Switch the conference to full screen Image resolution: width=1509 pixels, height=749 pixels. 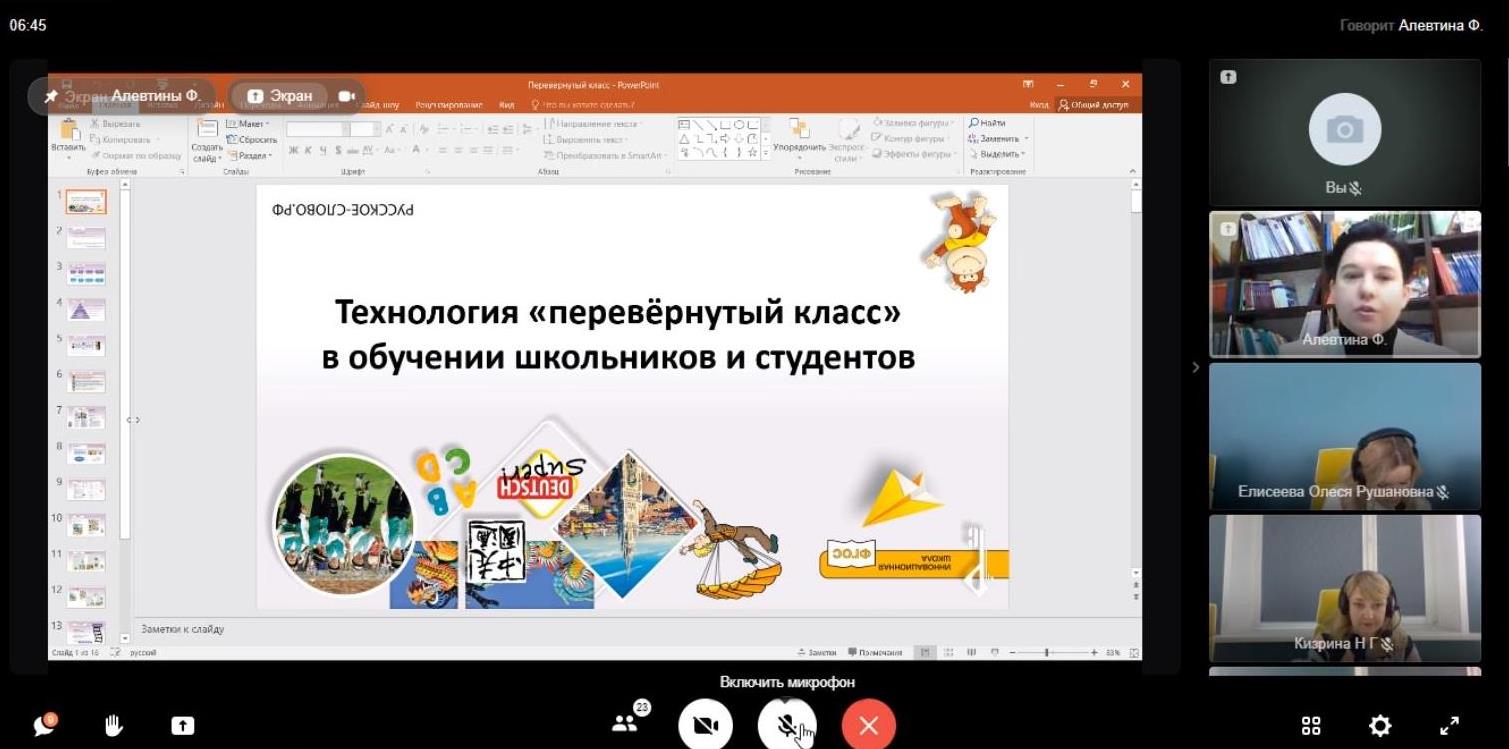[1448, 726]
